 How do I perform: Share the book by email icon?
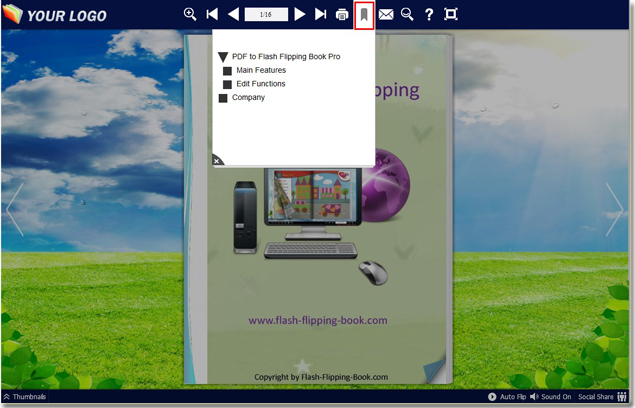point(386,14)
